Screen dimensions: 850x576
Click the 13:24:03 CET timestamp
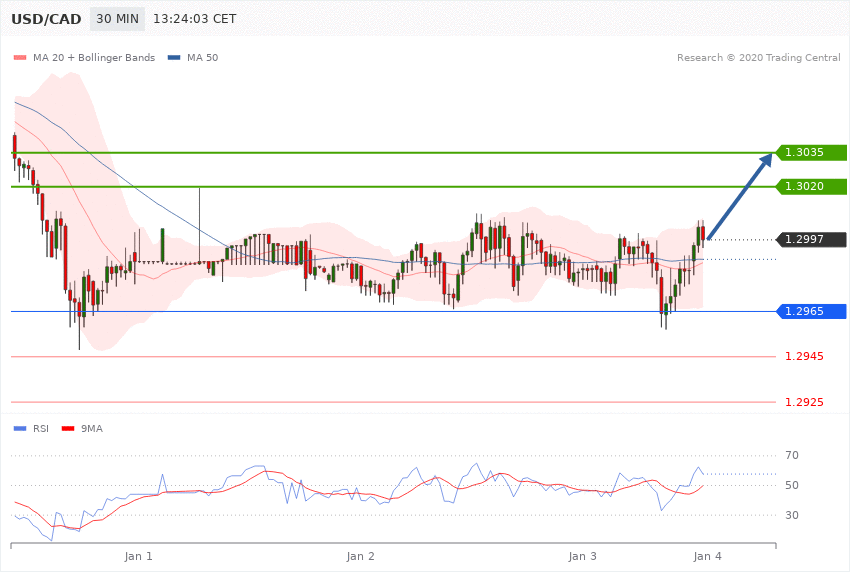click(195, 19)
